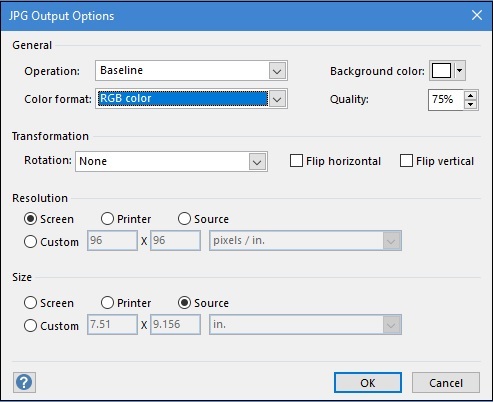Select Printer under Size

coord(107,303)
